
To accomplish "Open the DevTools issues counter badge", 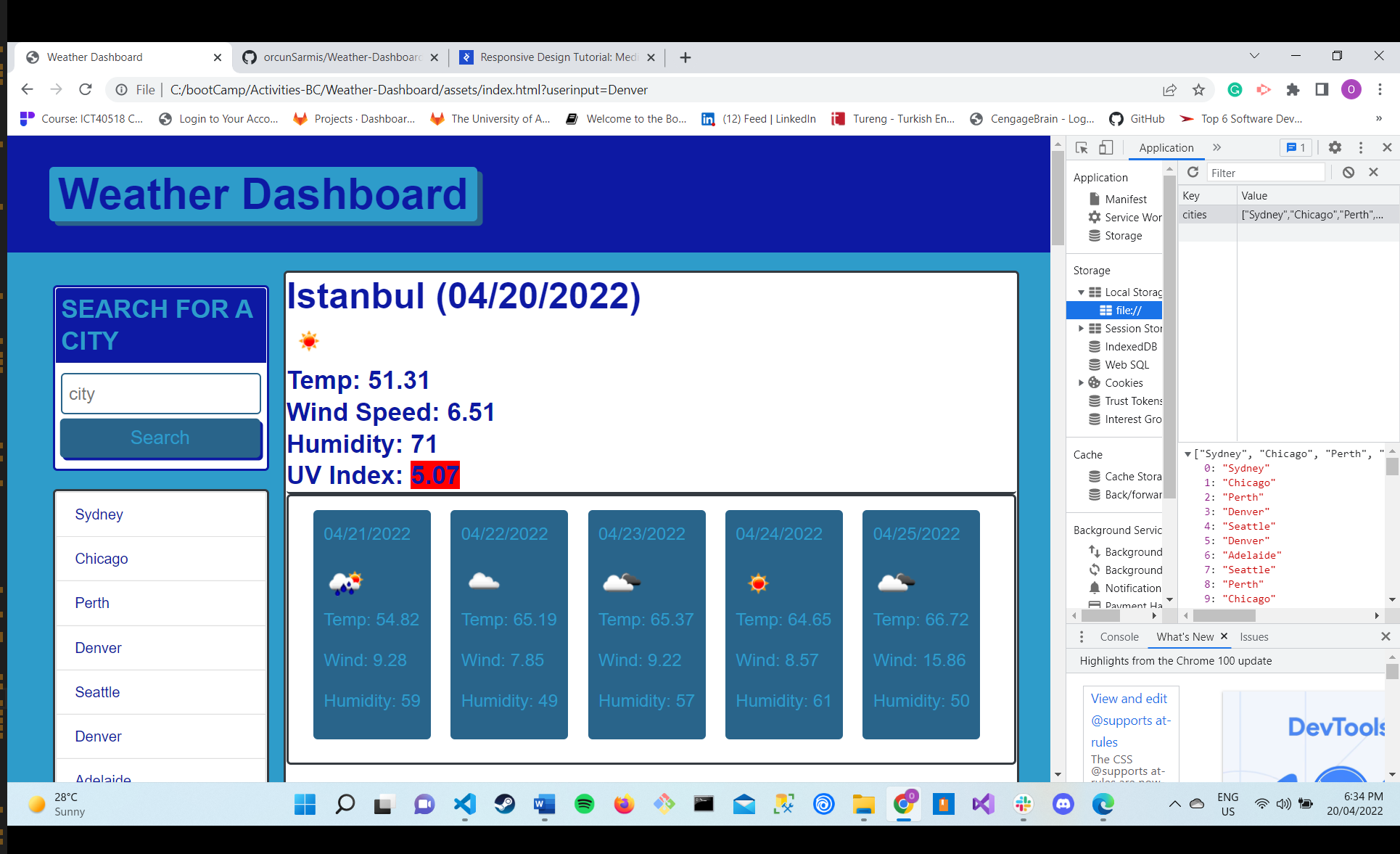I will pos(1296,147).
